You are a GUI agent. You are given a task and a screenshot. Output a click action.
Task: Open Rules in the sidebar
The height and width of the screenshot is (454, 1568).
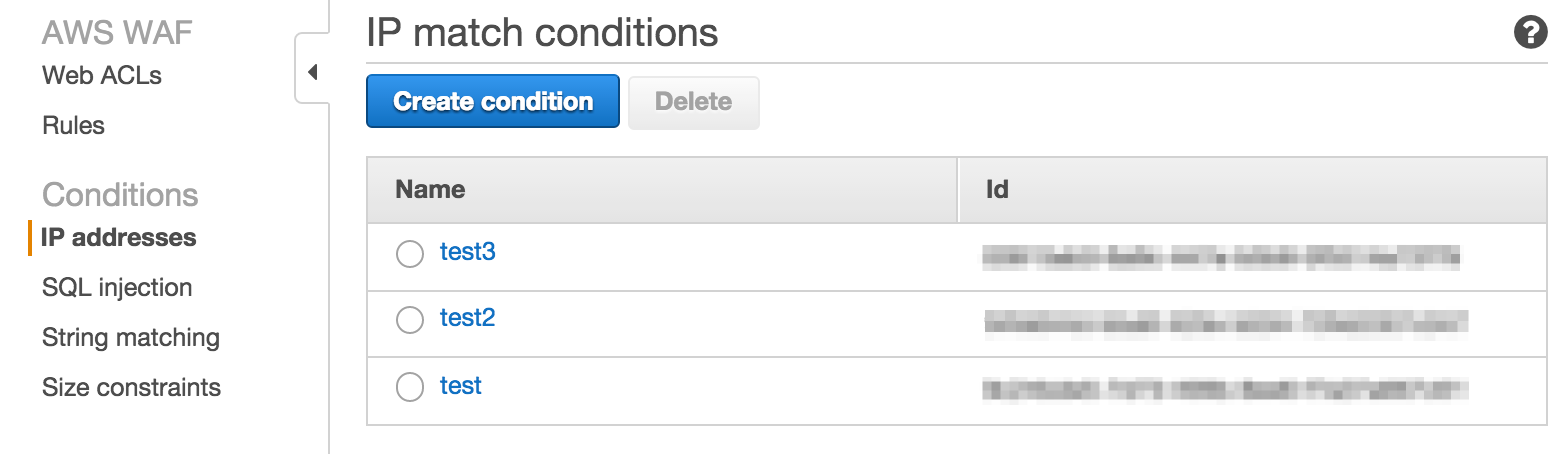pyautogui.click(x=73, y=126)
